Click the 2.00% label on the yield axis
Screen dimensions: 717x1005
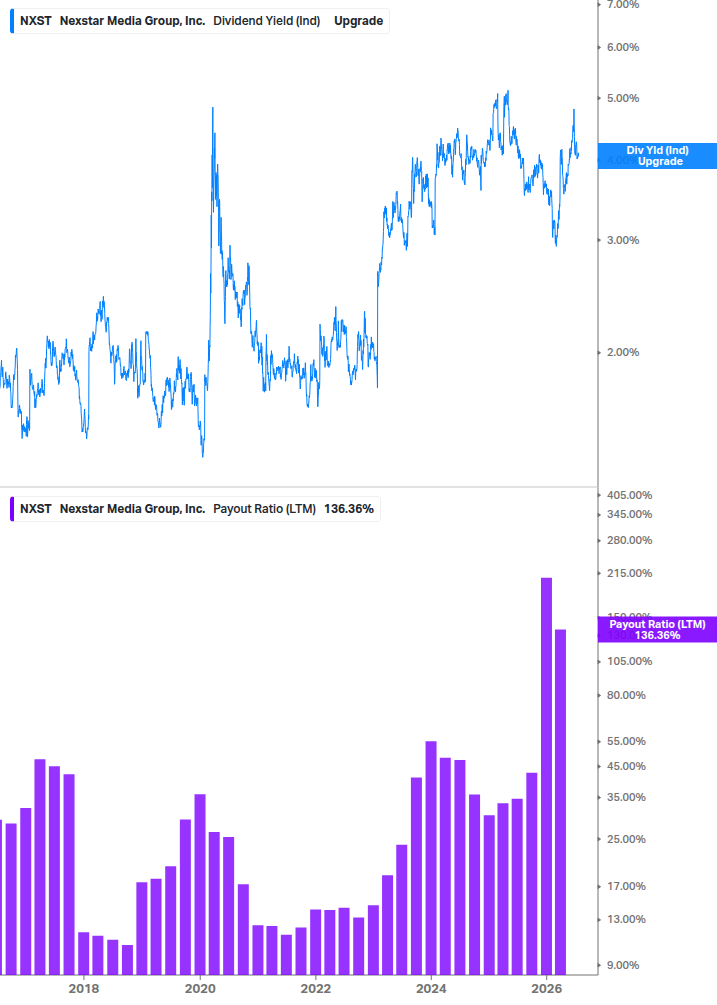click(x=623, y=353)
